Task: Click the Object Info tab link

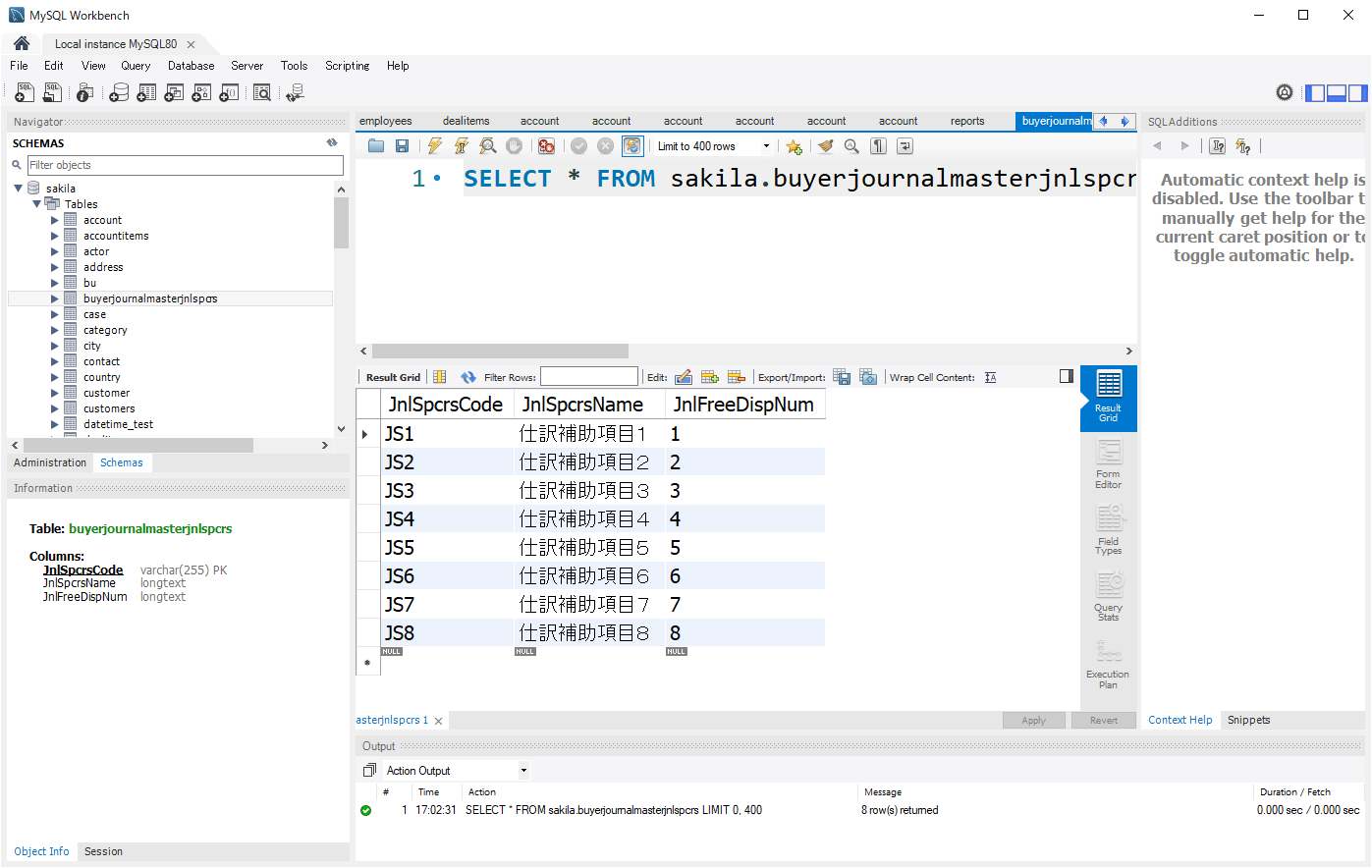Action: click(x=41, y=851)
